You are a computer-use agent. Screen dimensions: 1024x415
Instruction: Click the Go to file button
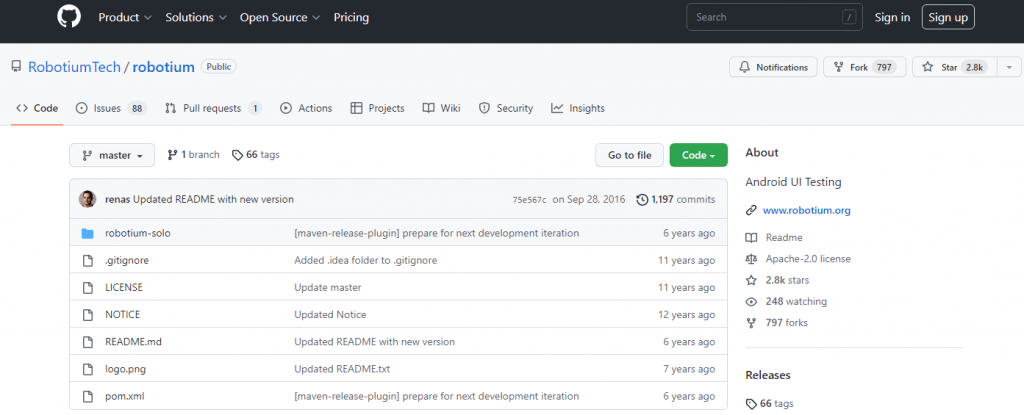click(x=630, y=156)
